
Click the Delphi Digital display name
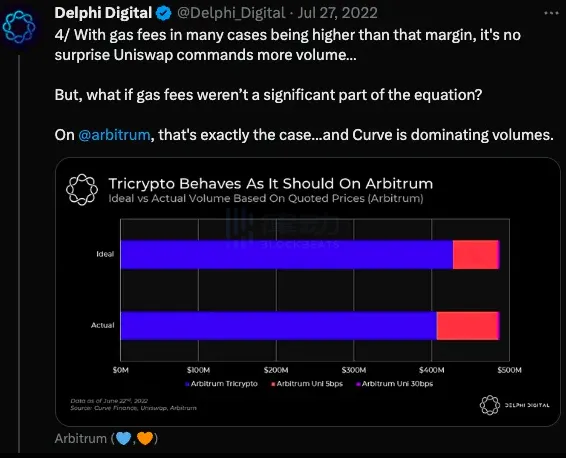click(x=103, y=13)
